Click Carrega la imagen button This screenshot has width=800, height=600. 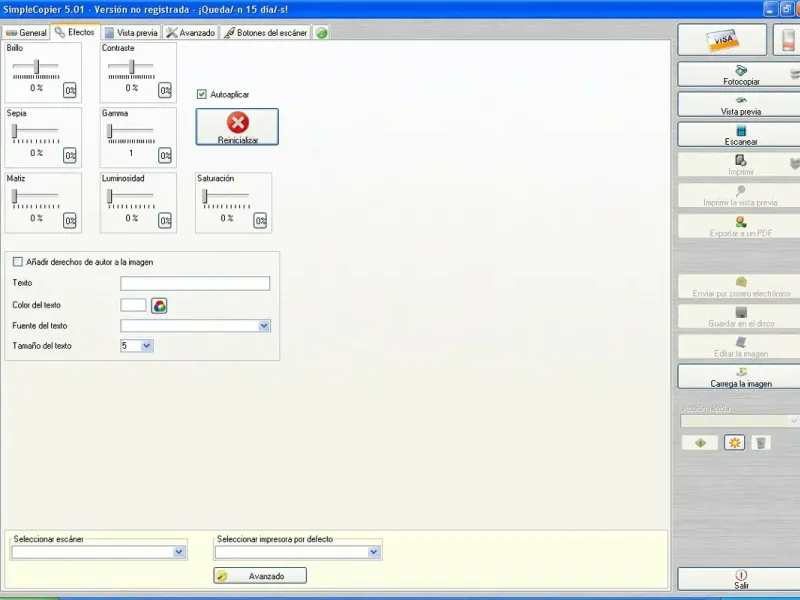[741, 377]
